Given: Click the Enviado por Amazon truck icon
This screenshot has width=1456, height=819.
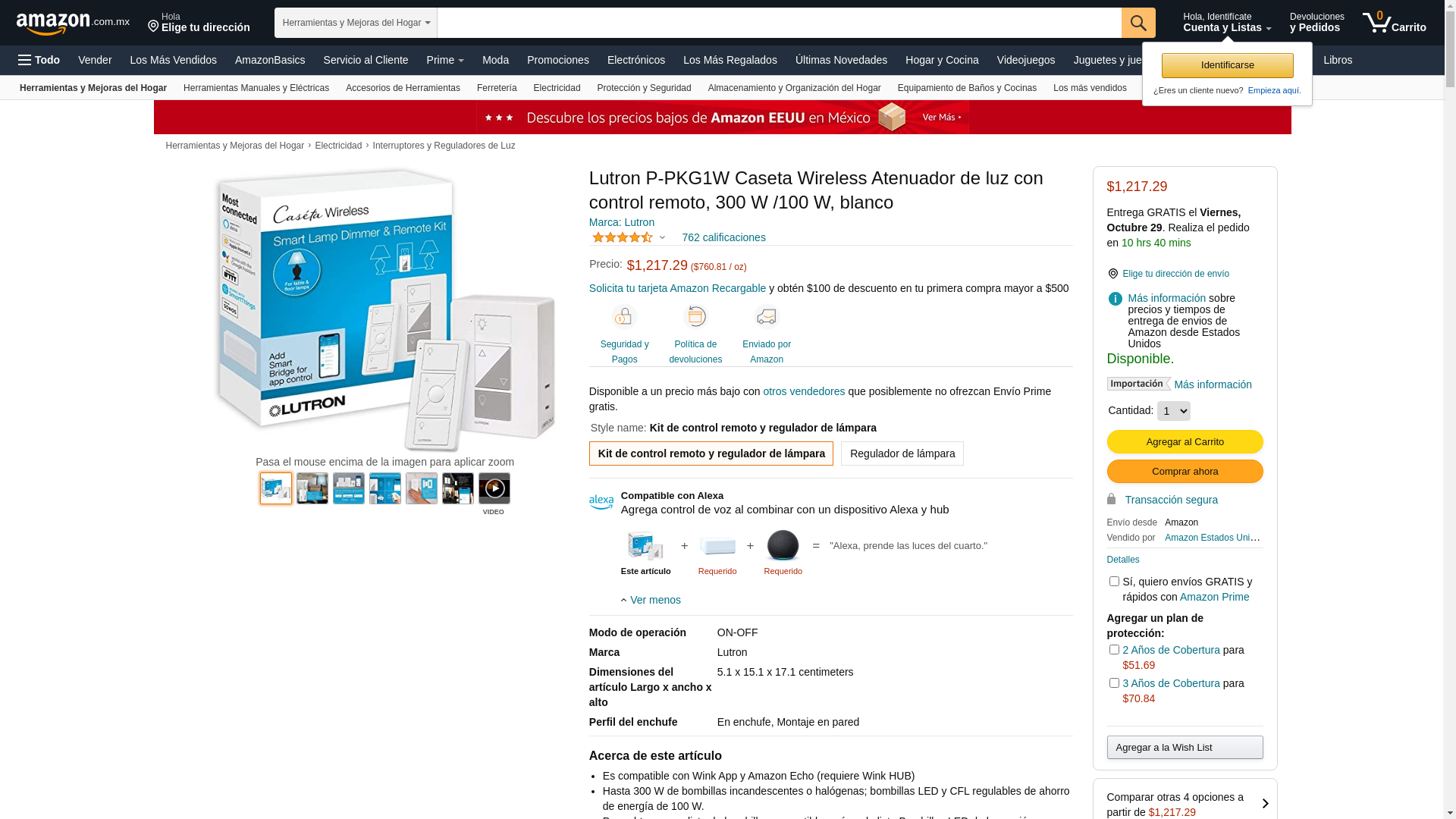Looking at the screenshot, I should pos(767,316).
